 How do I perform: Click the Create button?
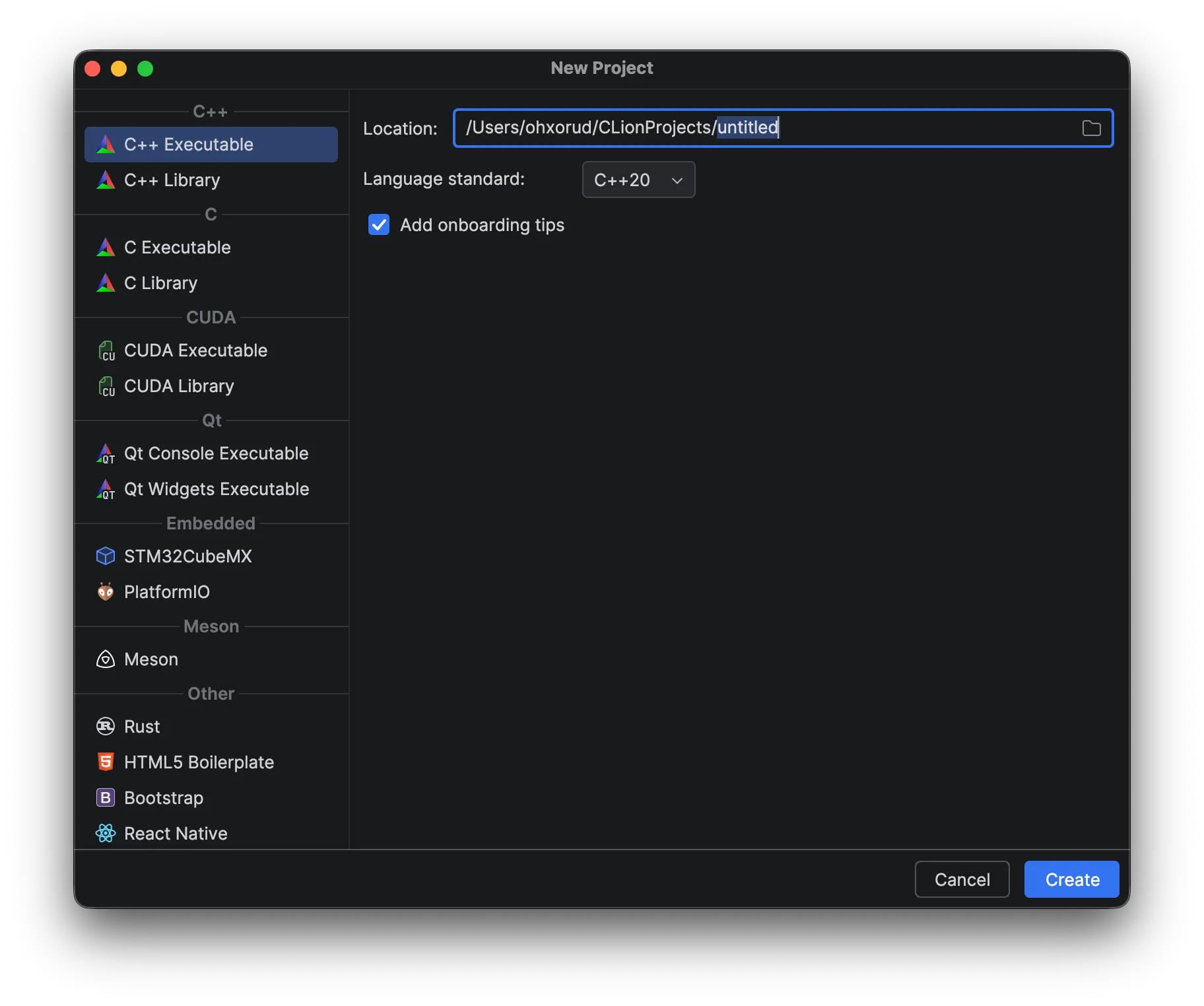coord(1071,879)
